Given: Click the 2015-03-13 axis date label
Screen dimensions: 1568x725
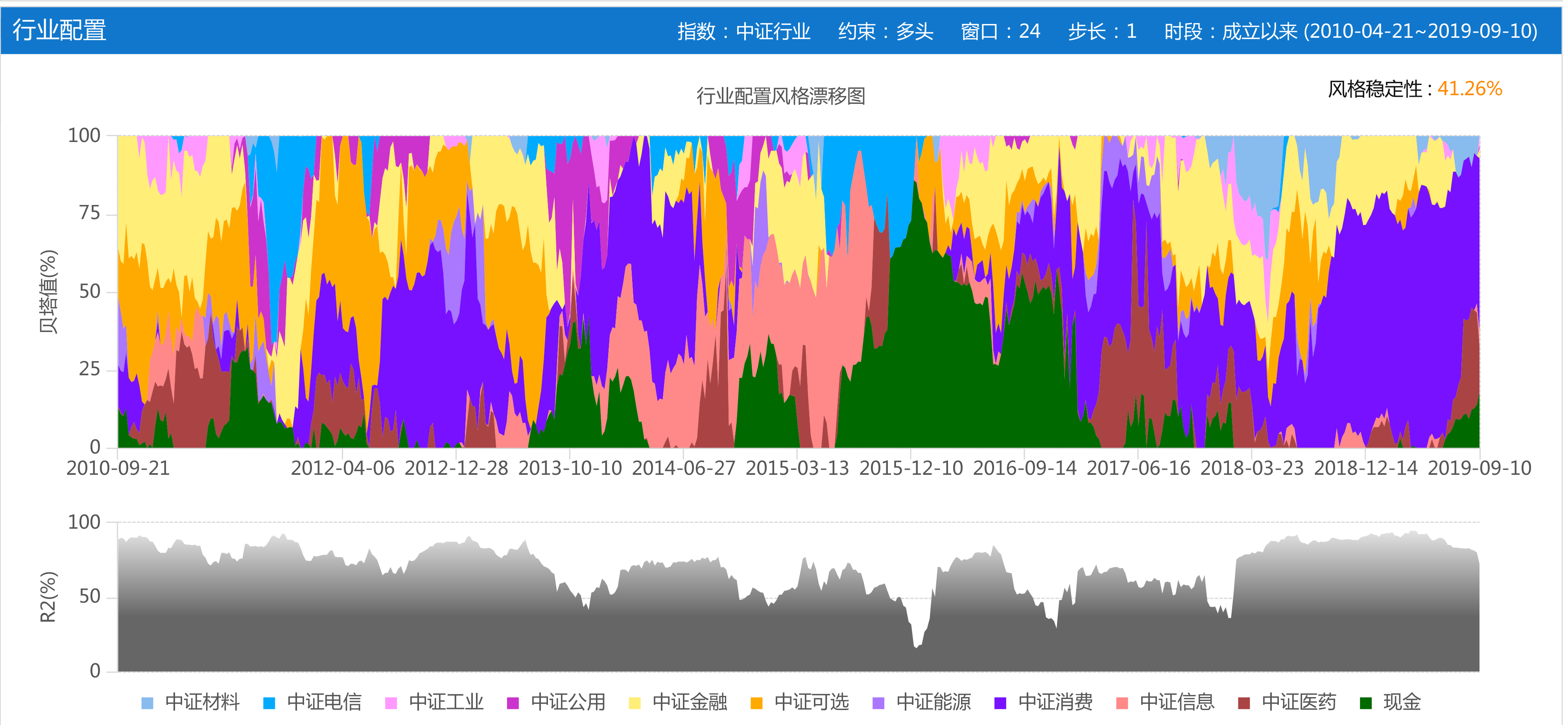Looking at the screenshot, I should (x=797, y=468).
